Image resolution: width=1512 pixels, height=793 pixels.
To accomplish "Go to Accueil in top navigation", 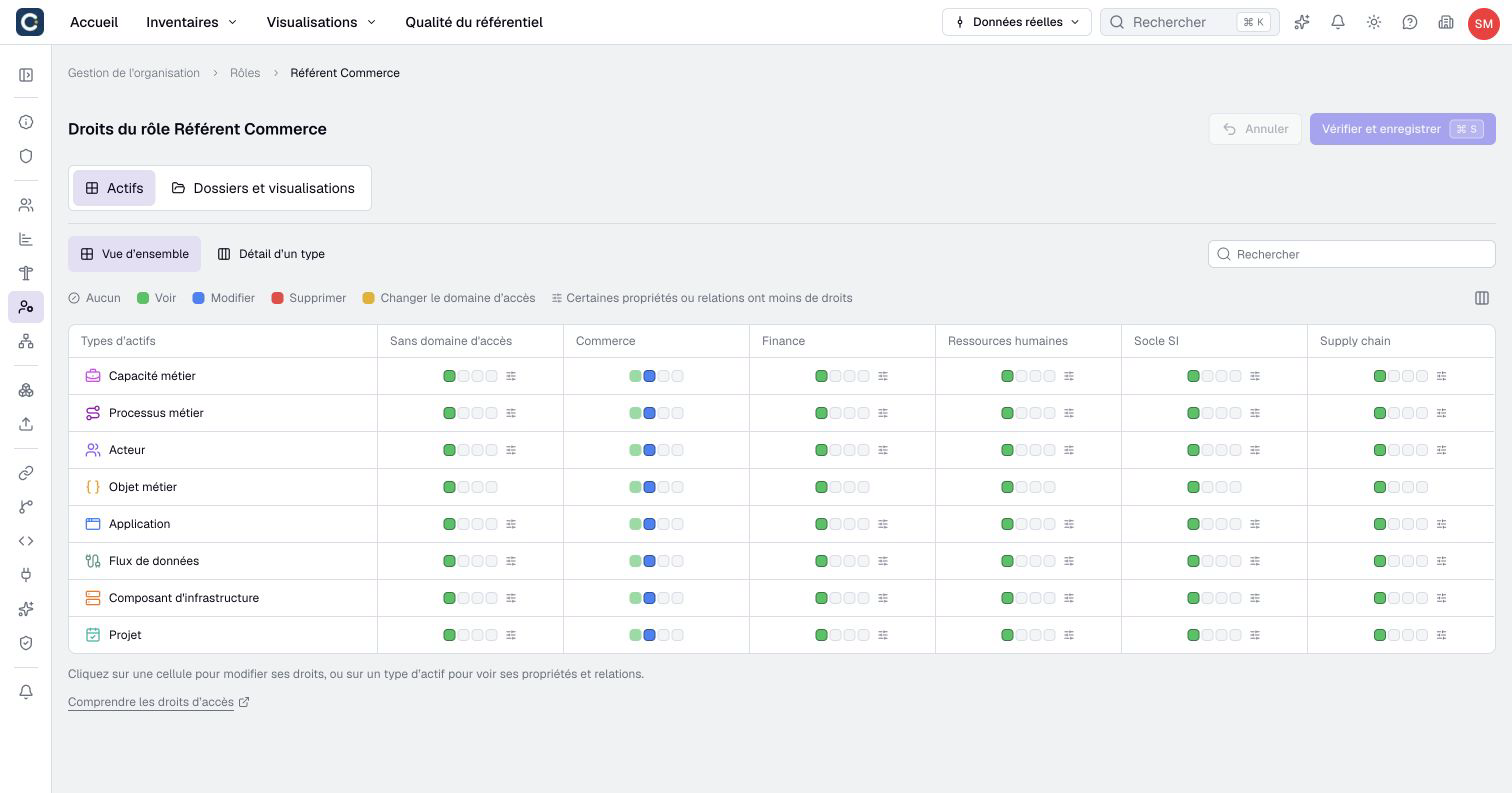I will pyautogui.click(x=94, y=22).
